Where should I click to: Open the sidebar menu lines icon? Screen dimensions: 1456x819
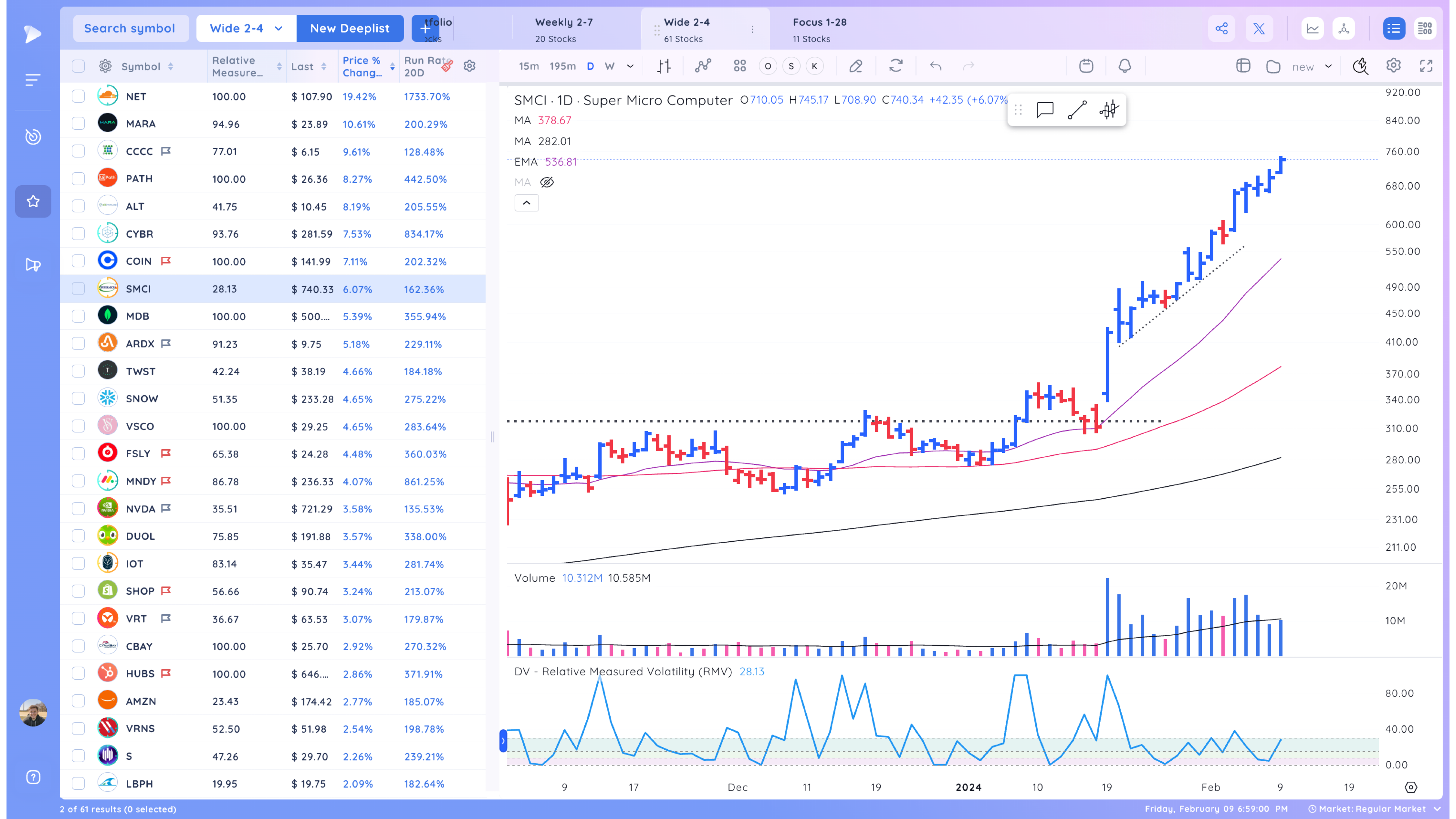33,80
